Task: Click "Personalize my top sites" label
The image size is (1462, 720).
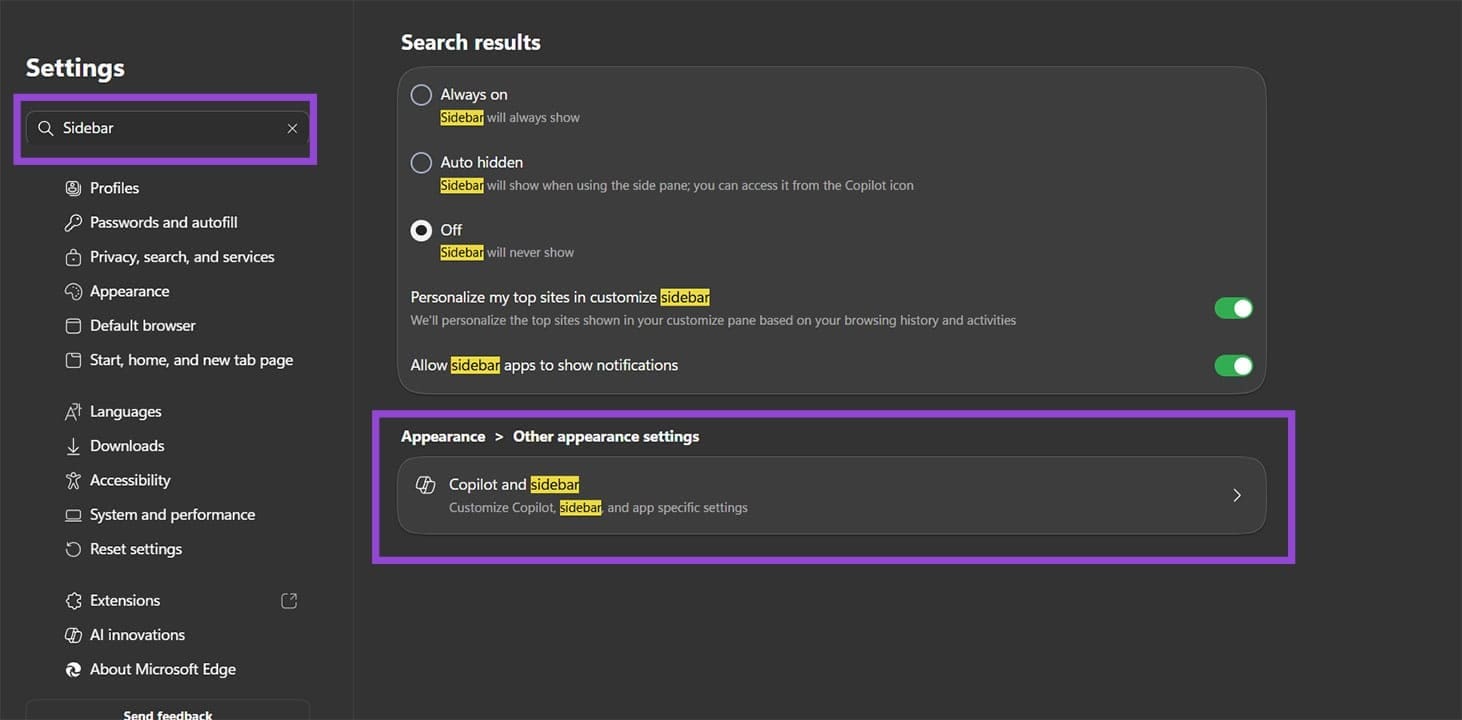Action: (x=560, y=298)
